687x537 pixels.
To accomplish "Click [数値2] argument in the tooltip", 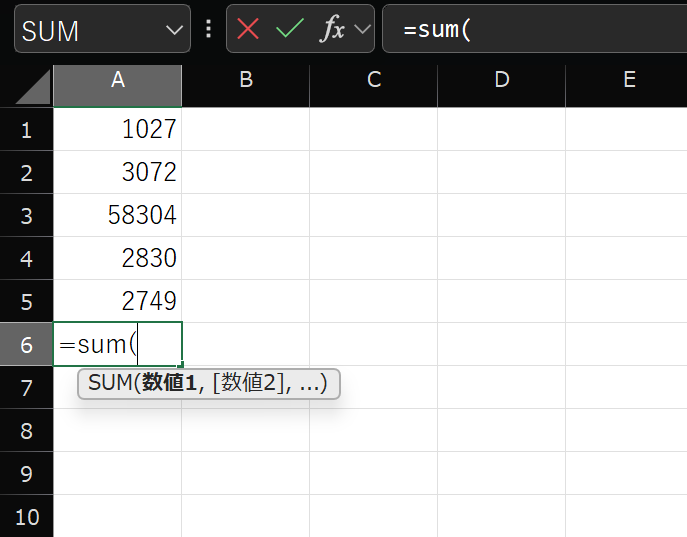I will (248, 383).
